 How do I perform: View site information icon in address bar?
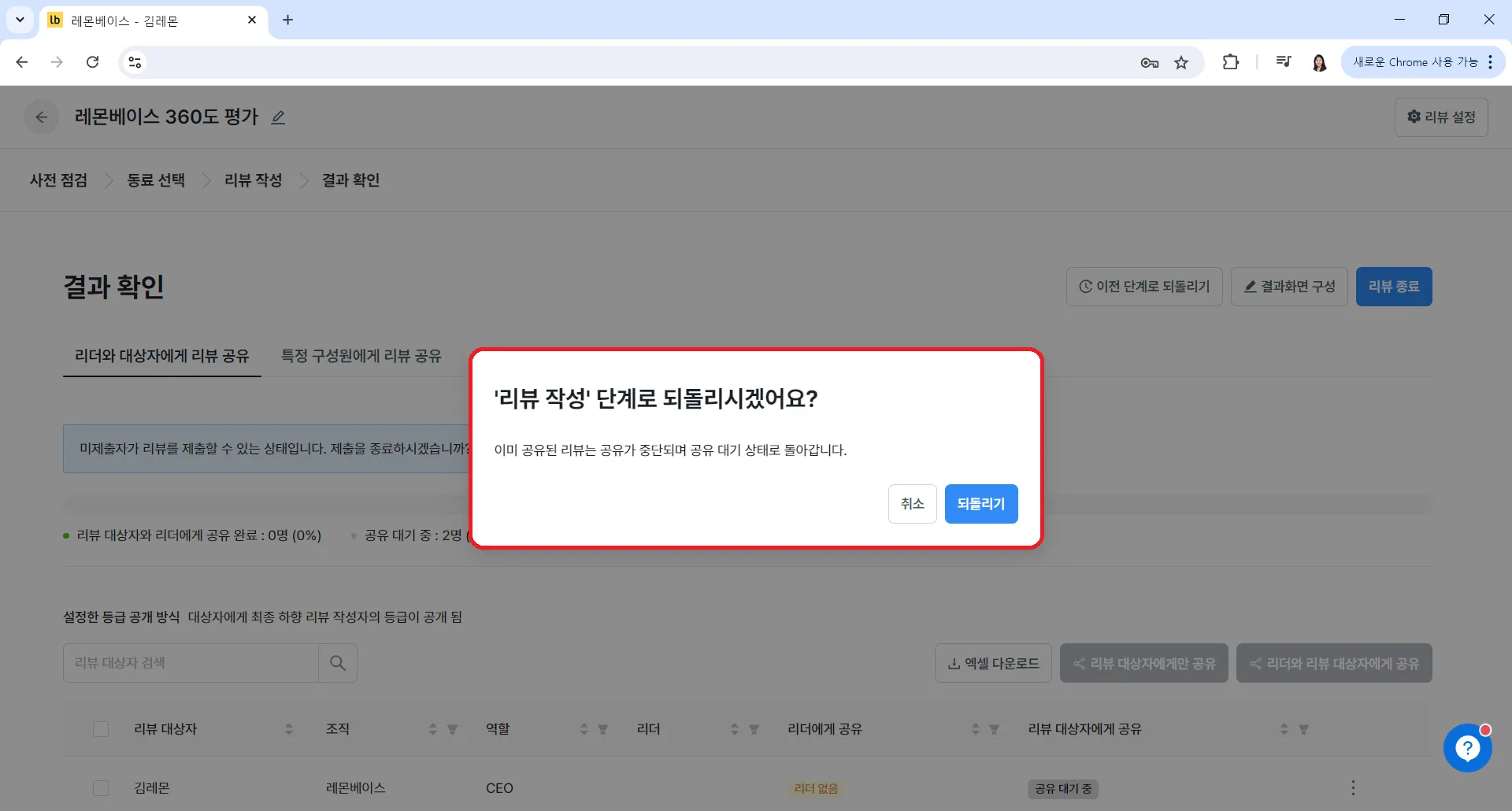click(x=135, y=62)
